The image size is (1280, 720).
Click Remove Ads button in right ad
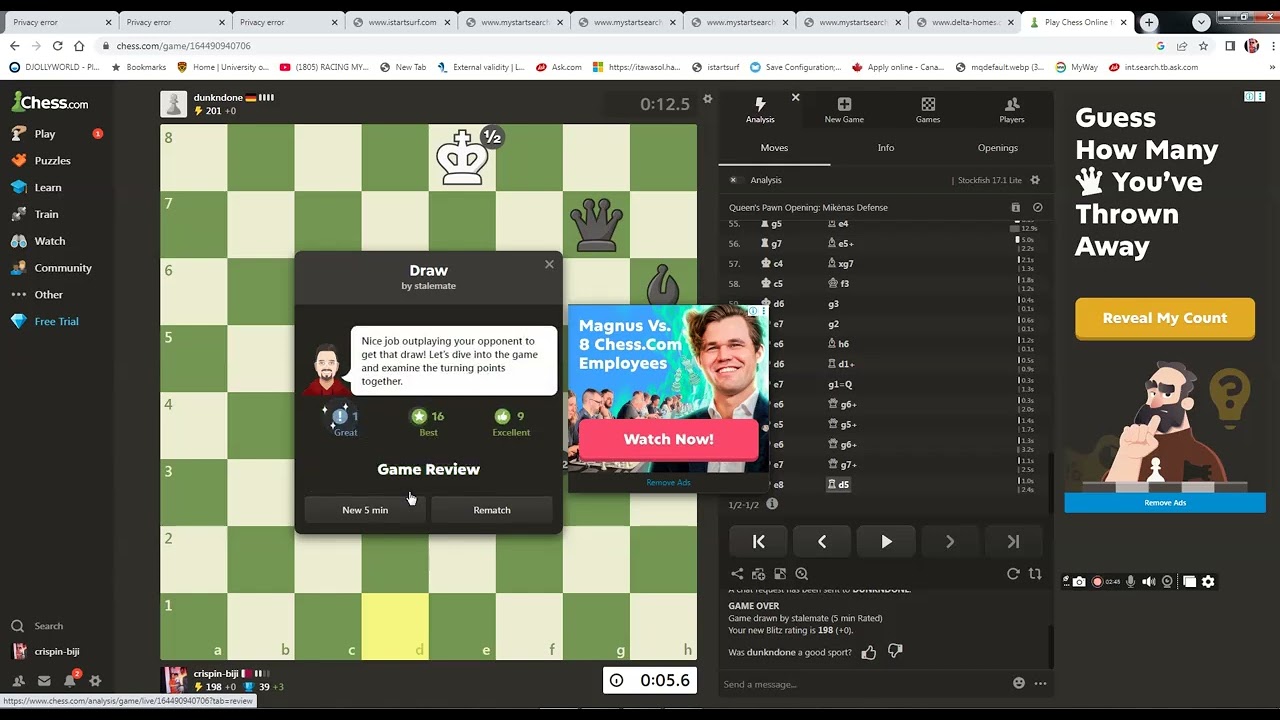[x=1165, y=503]
